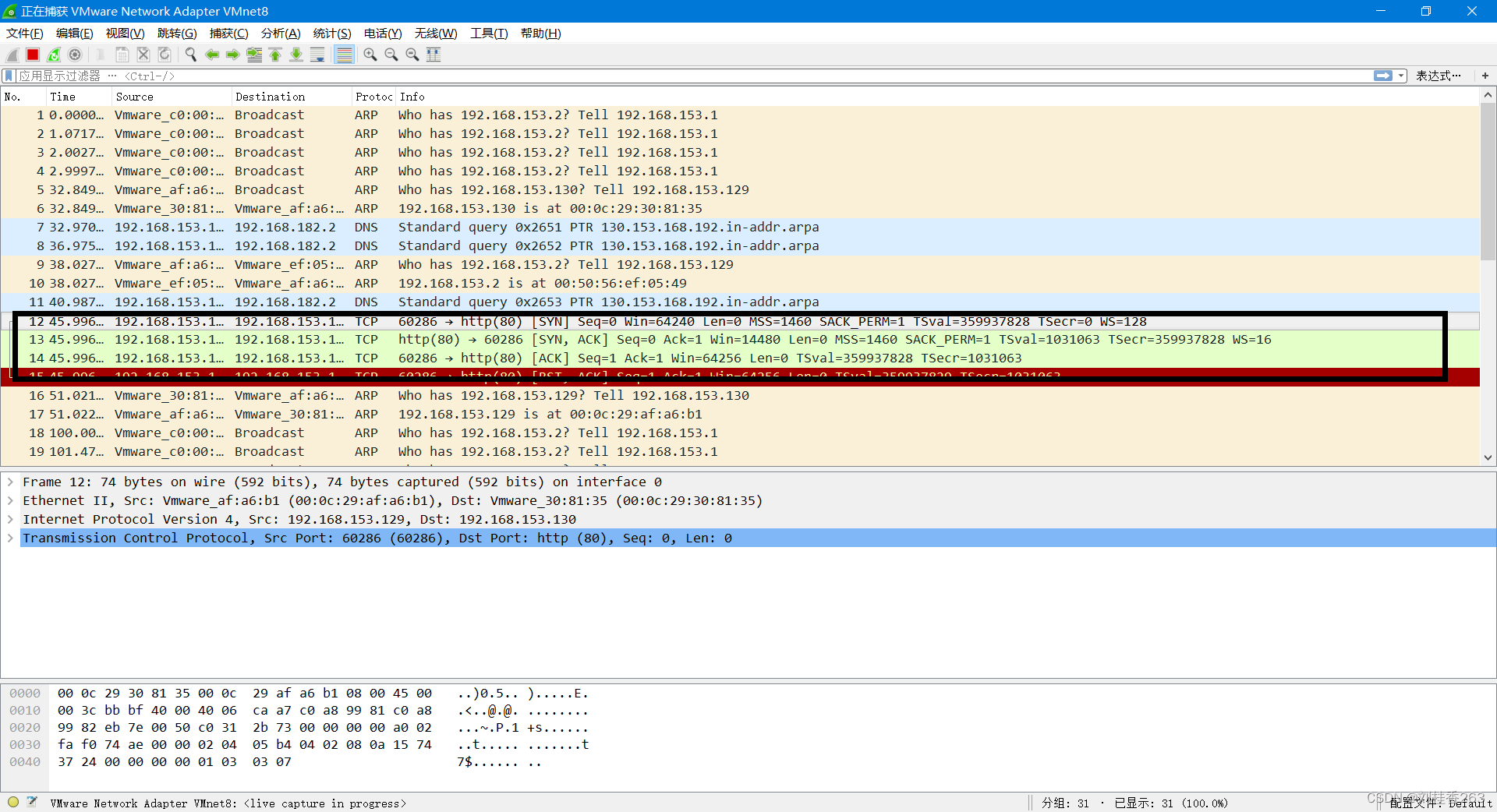Screen dimensions: 1497x812
Task: Go back to previous packet
Action: [212, 55]
